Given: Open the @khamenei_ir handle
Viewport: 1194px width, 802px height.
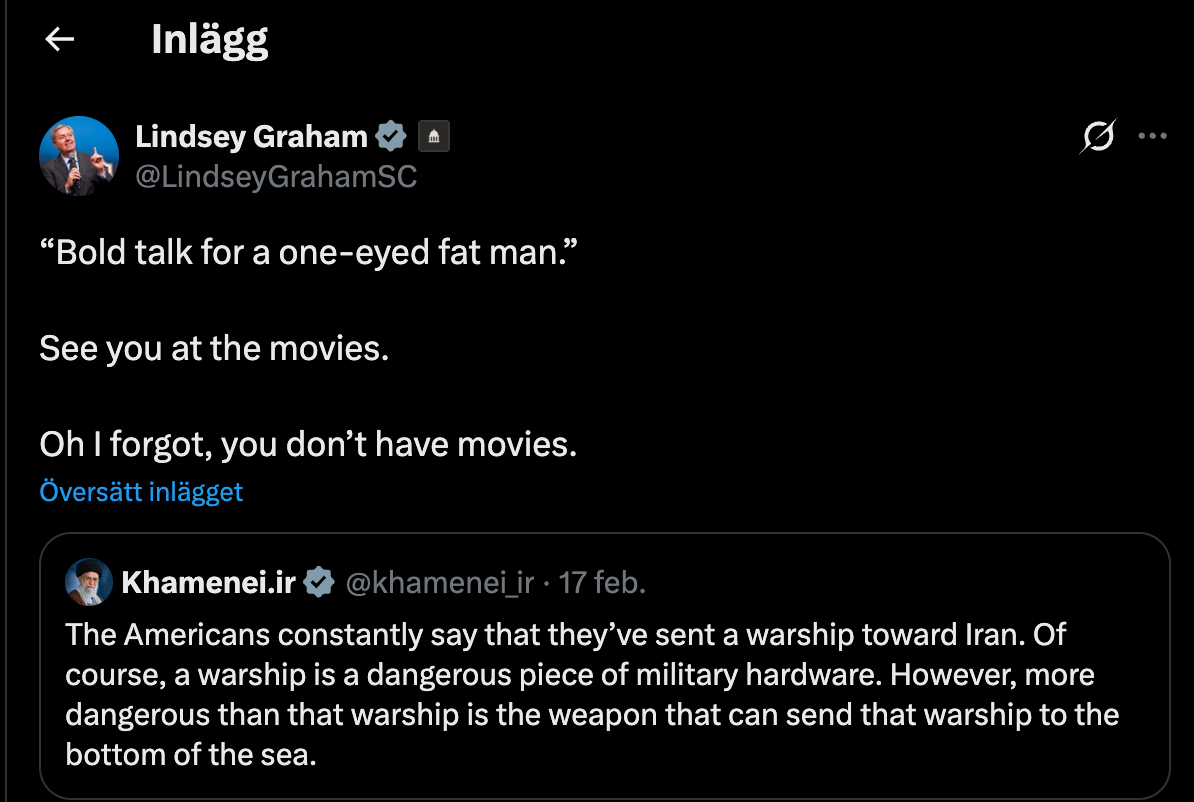Looking at the screenshot, I should [x=439, y=582].
